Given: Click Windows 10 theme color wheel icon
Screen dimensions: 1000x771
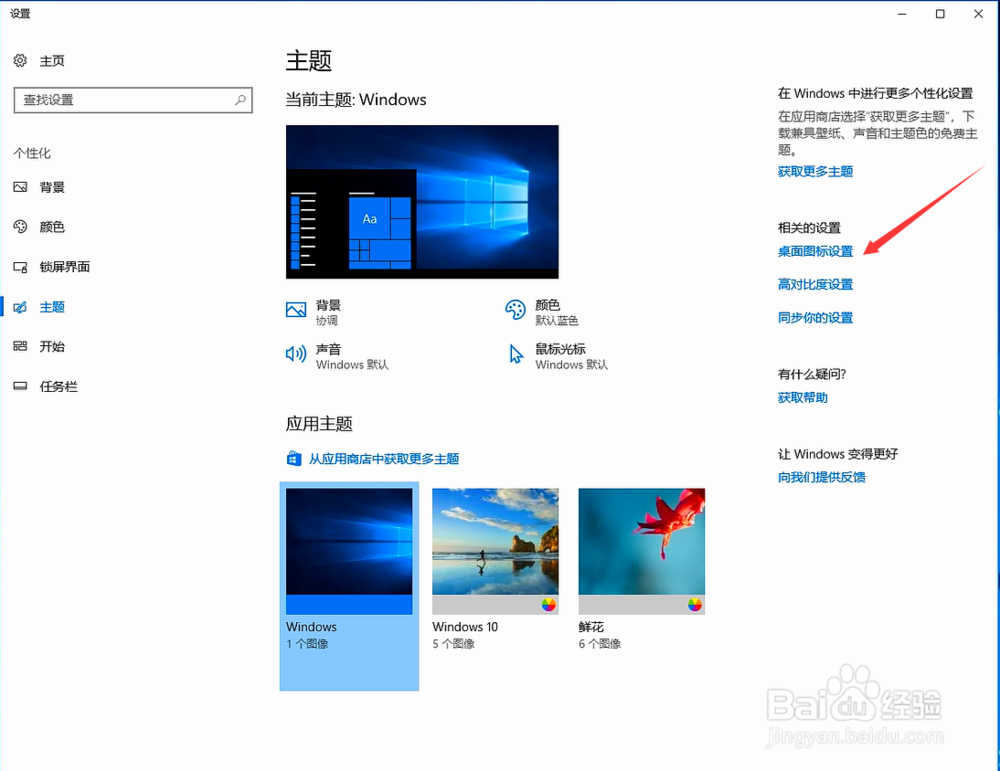Looking at the screenshot, I should pyautogui.click(x=548, y=605).
